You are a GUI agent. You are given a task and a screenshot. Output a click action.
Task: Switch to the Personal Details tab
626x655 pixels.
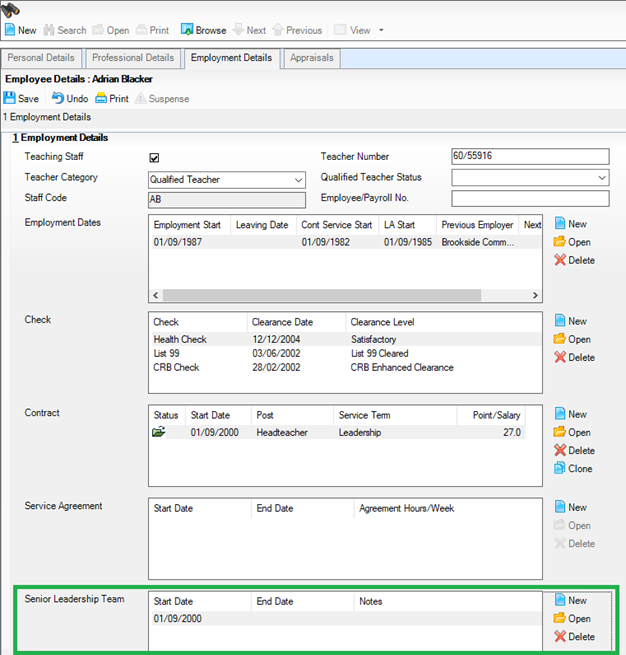point(41,58)
